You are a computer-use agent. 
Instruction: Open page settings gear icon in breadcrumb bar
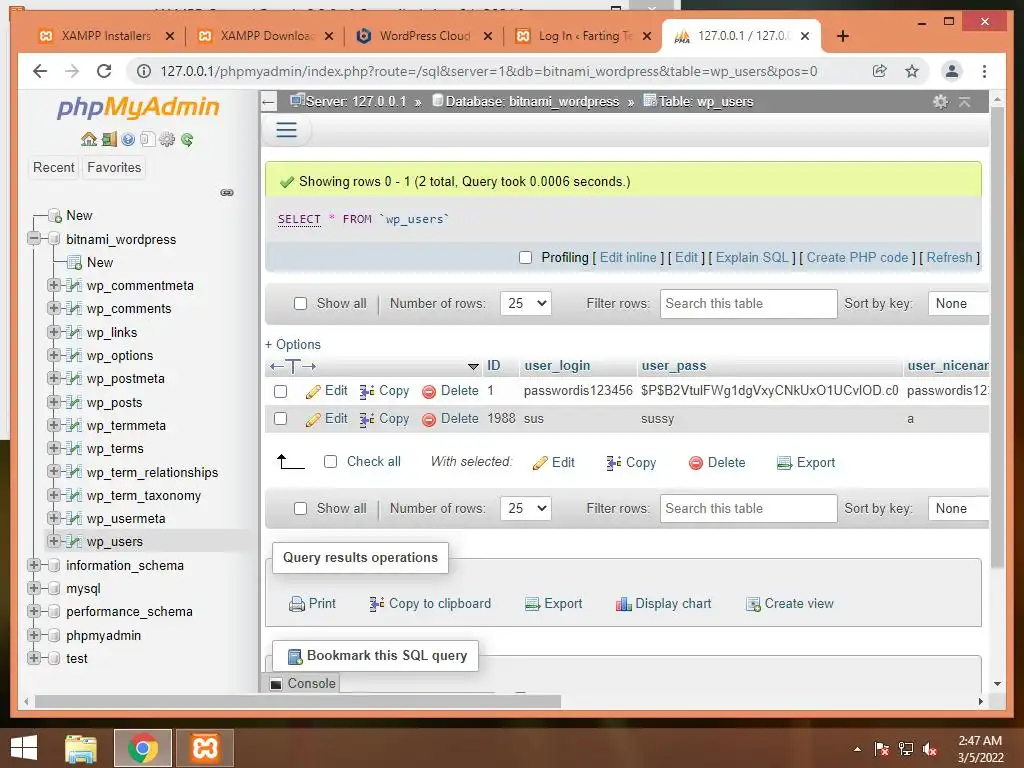(940, 101)
